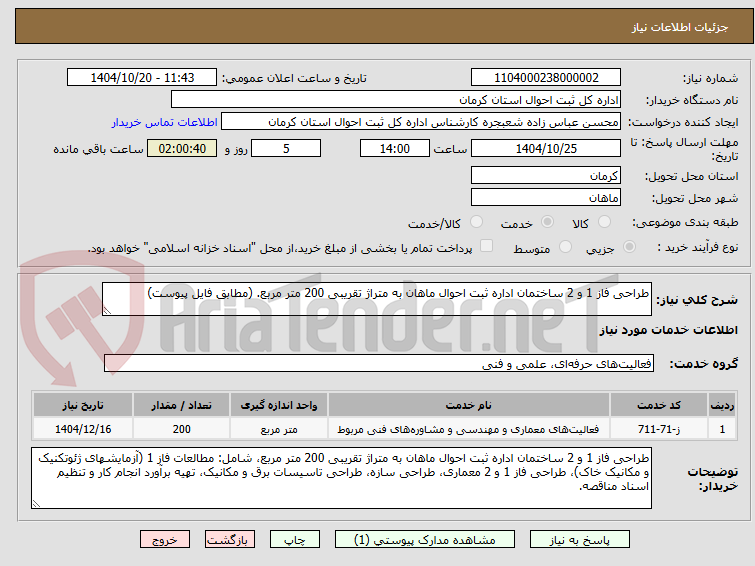
Task: Click the remaining days field showing 5
Action: 286,148
